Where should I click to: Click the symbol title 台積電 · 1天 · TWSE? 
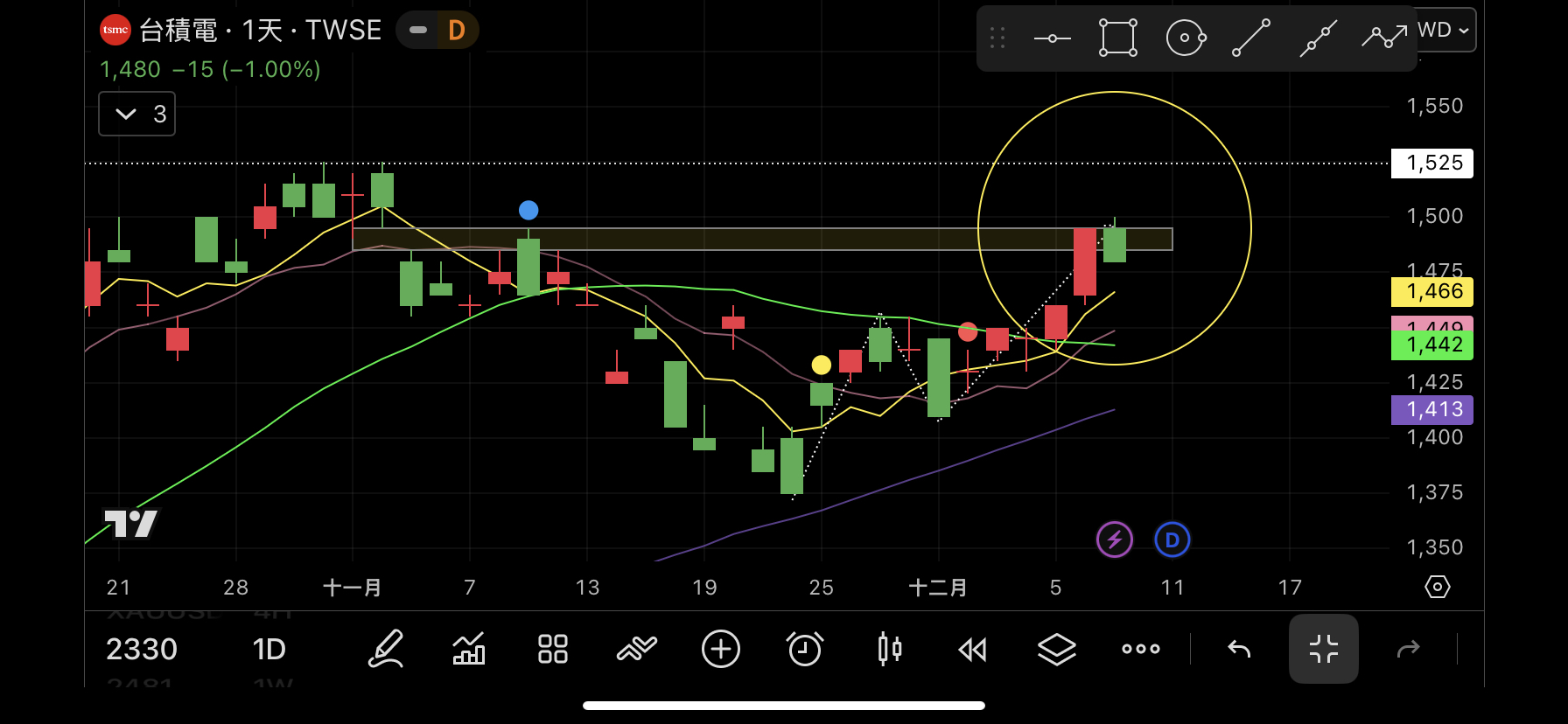click(261, 31)
